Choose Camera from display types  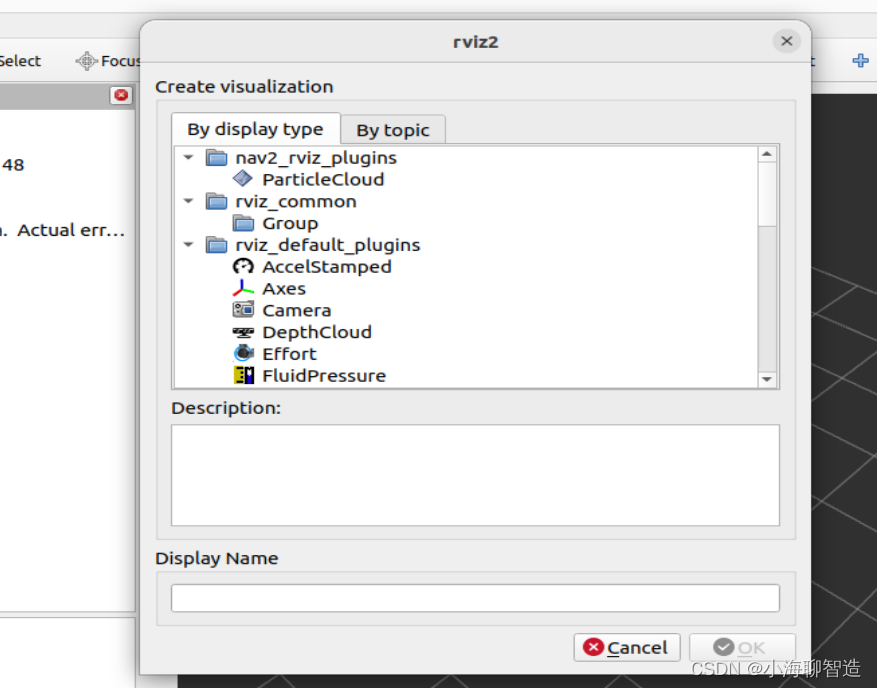pyautogui.click(x=297, y=310)
